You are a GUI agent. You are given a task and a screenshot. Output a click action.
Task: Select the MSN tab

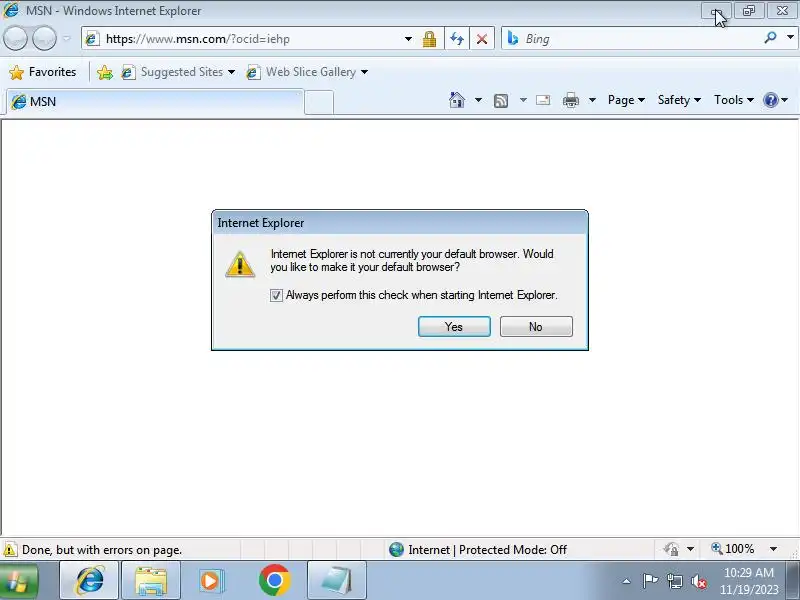155,102
